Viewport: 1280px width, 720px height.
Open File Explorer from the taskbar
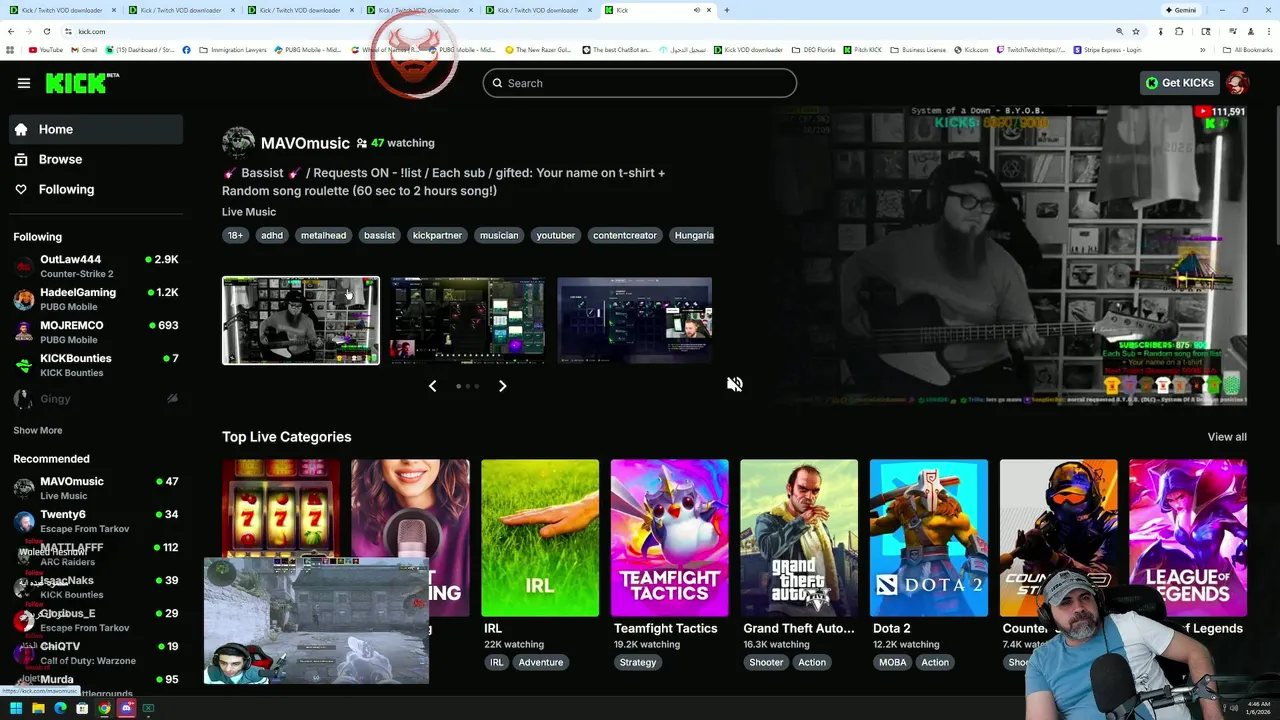(38, 708)
